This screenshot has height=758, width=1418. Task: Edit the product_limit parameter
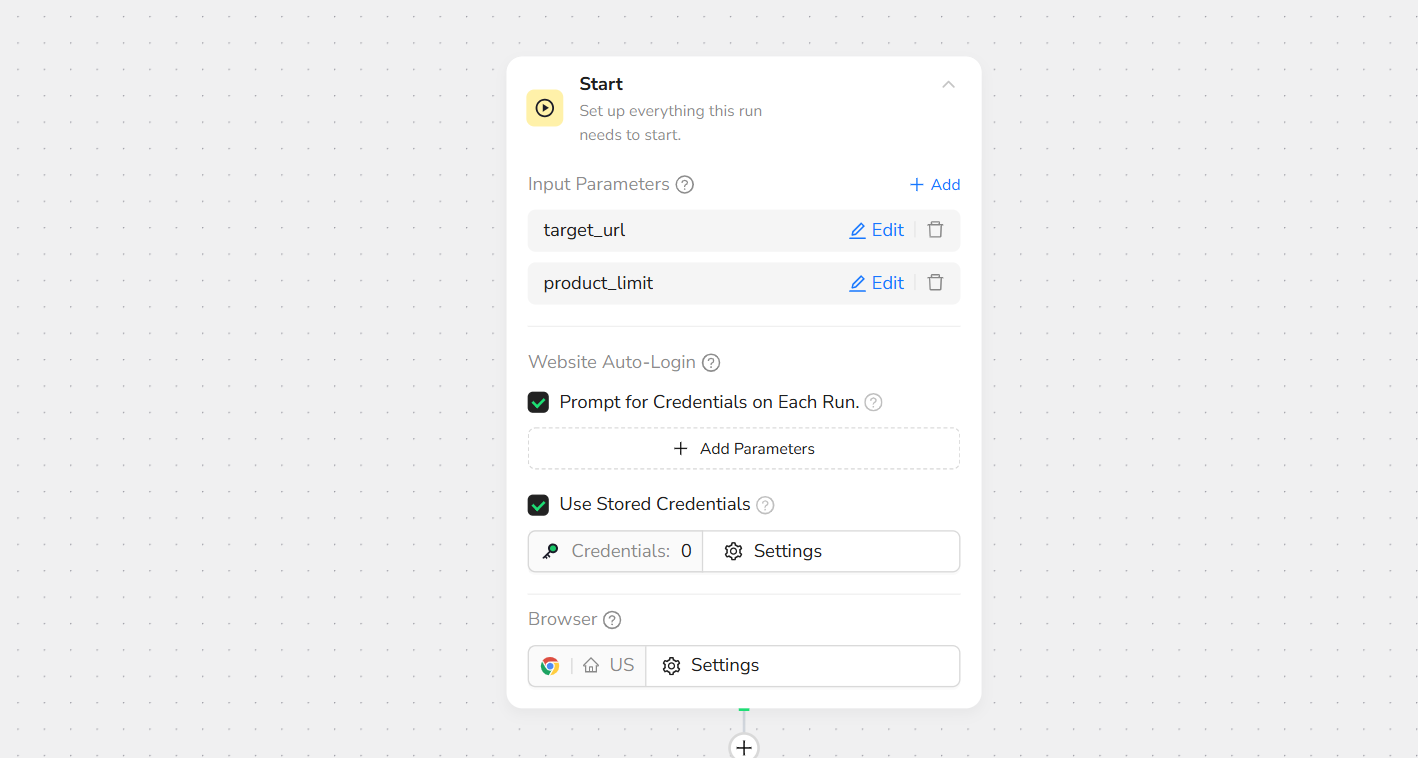point(876,283)
